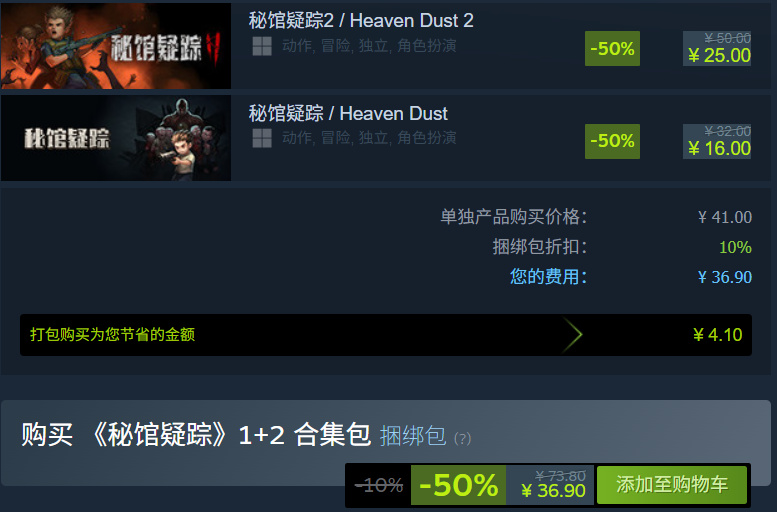Click the large -50% bundle discount badge

pyautogui.click(x=458, y=485)
